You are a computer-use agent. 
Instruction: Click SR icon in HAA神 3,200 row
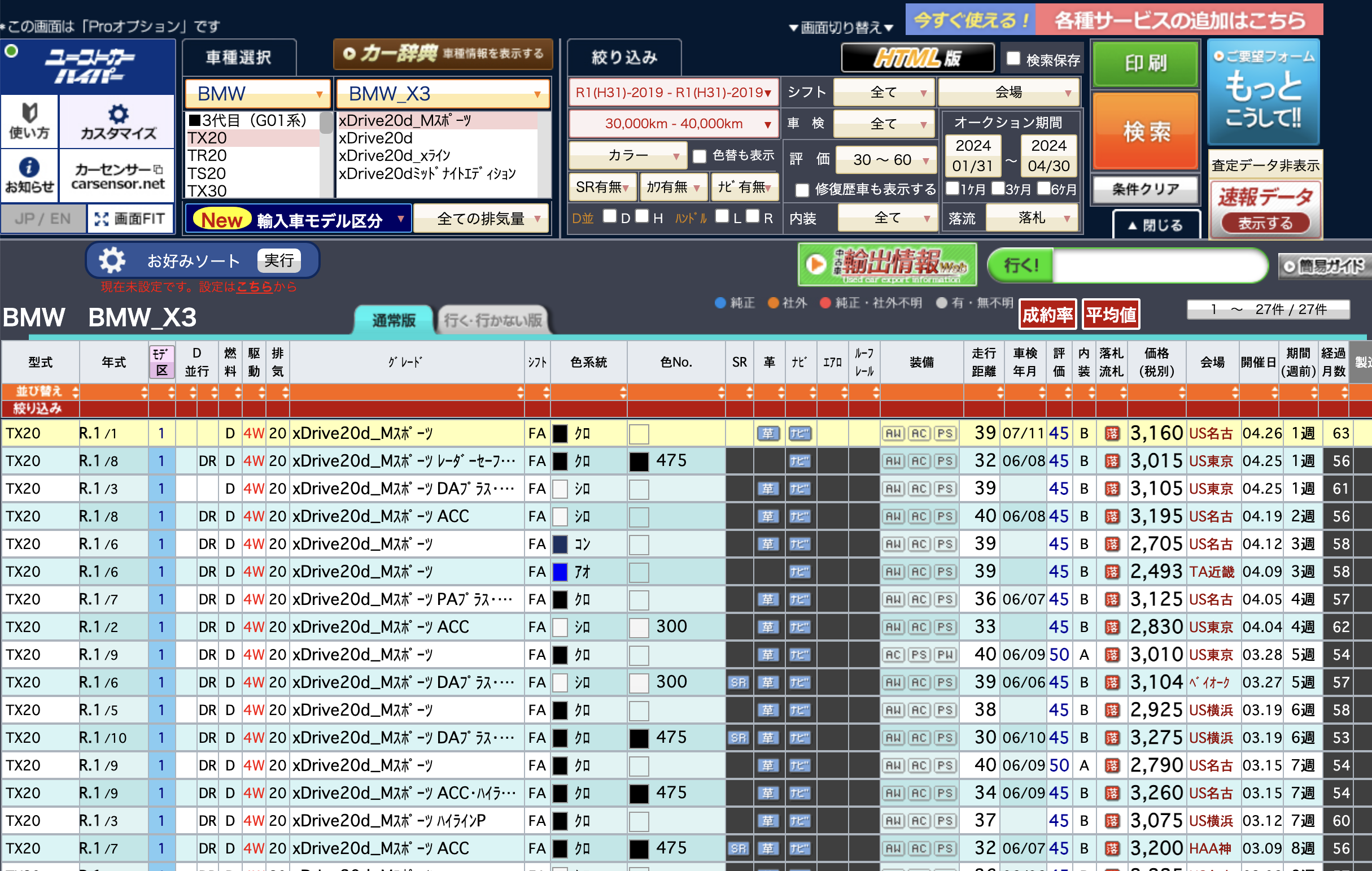tap(739, 848)
